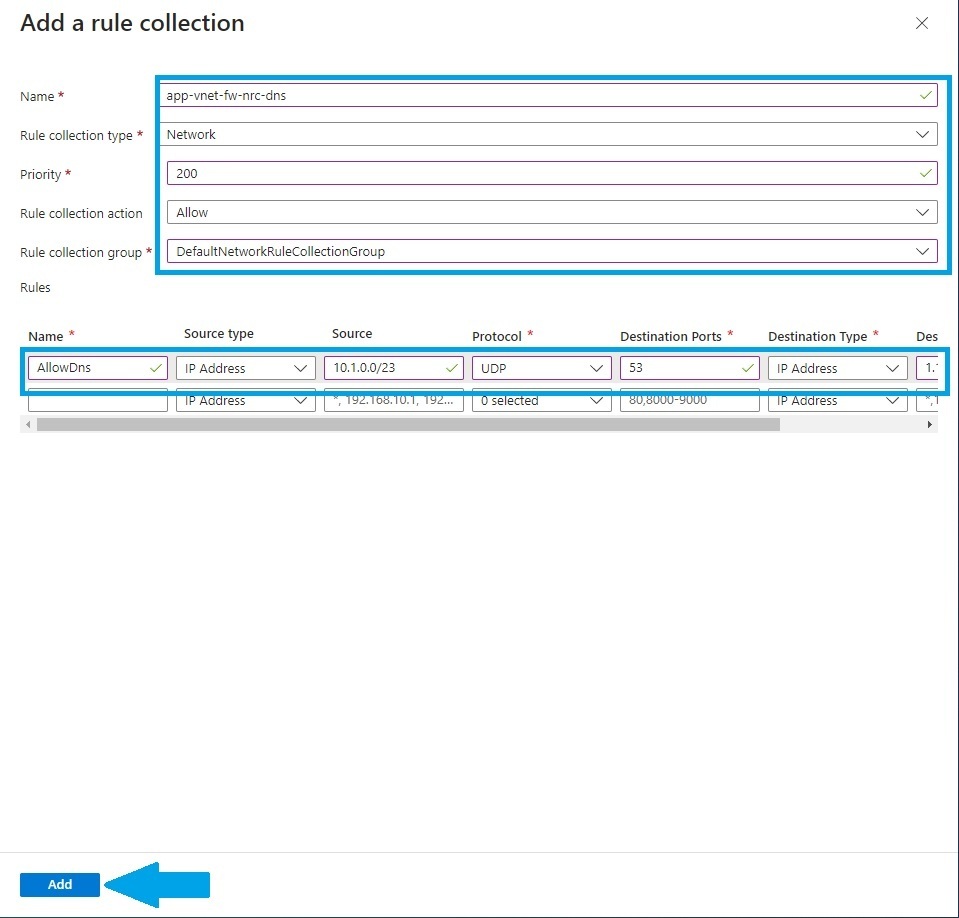This screenshot has height=918, width=959.
Task: Open the Protocol dropdown showing 0 selected
Action: coord(597,400)
